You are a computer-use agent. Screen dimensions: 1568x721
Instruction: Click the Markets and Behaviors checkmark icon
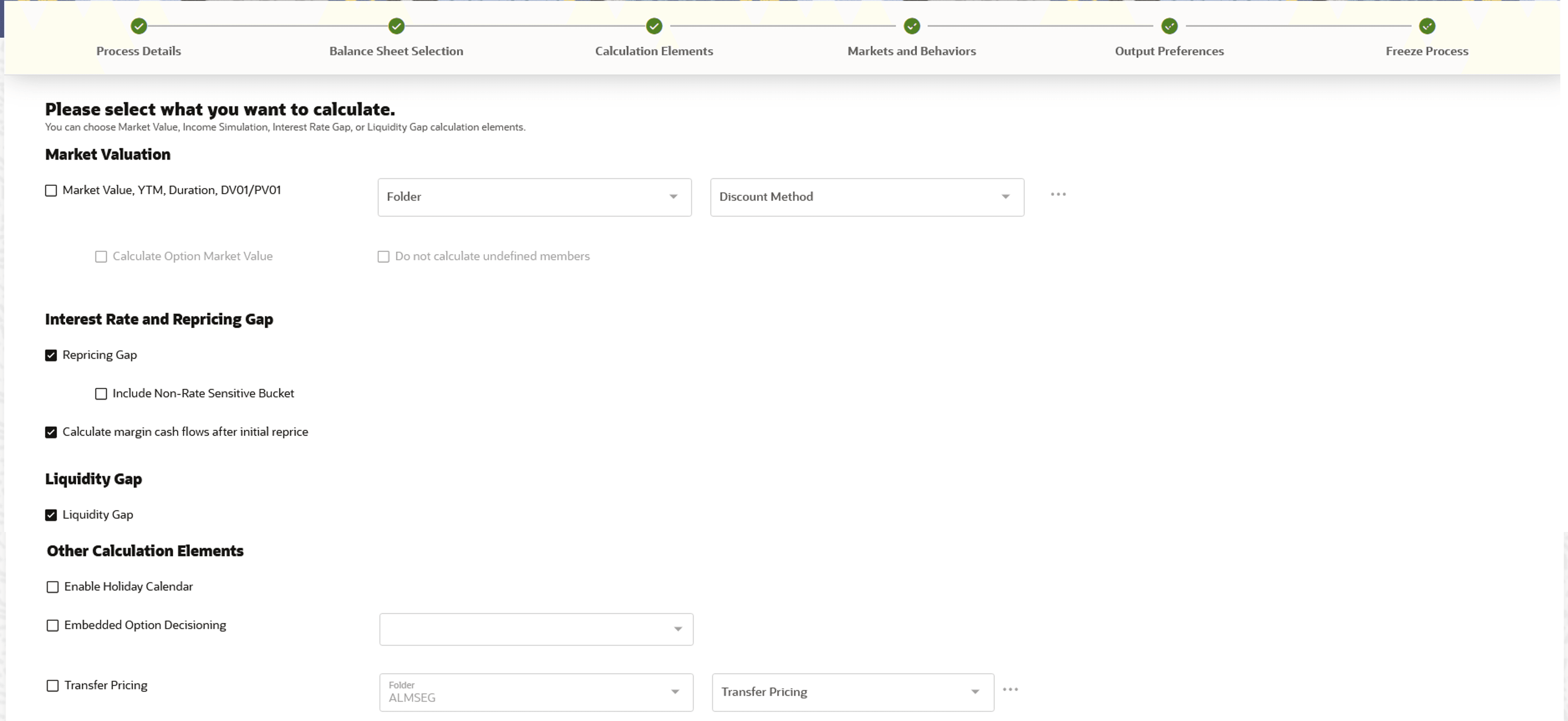pos(911,26)
